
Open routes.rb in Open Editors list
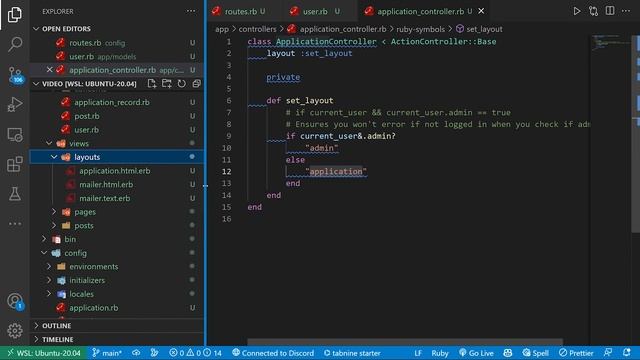(x=85, y=42)
